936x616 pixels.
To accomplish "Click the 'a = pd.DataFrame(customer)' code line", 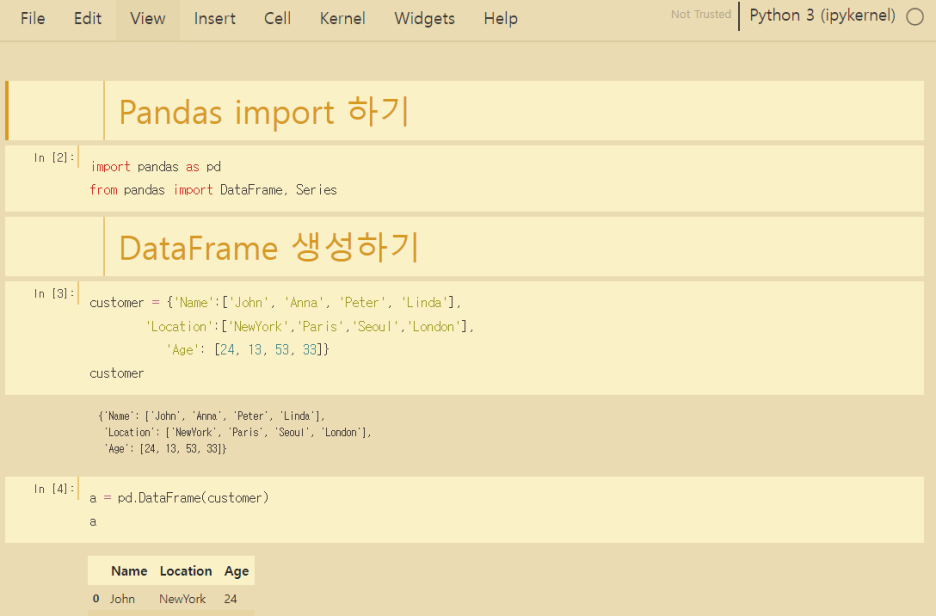I will pyautogui.click(x=179, y=498).
